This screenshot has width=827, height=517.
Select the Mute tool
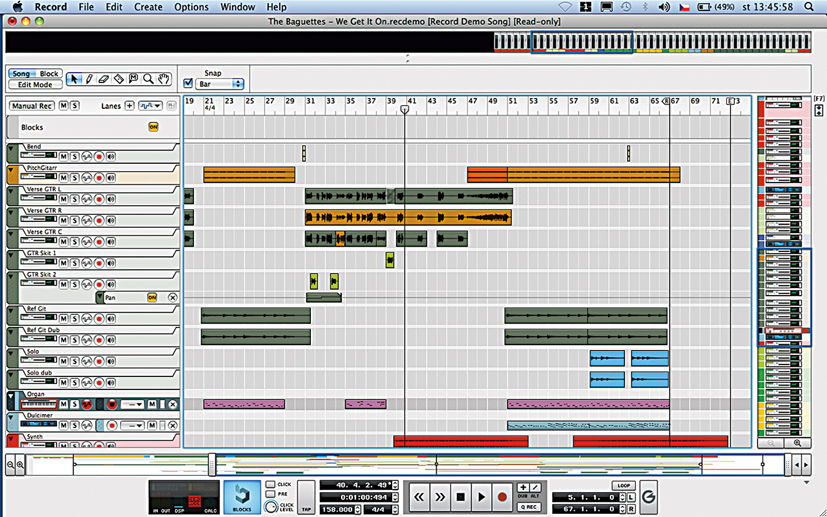(x=133, y=79)
